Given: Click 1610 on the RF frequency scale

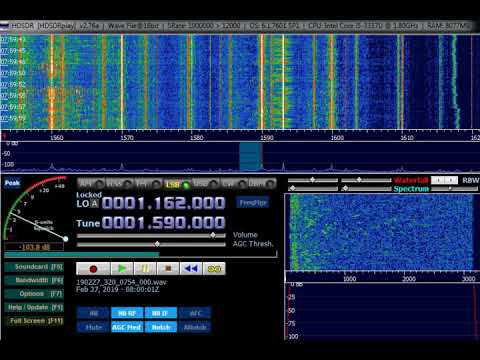Looking at the screenshot, I should point(407,138).
